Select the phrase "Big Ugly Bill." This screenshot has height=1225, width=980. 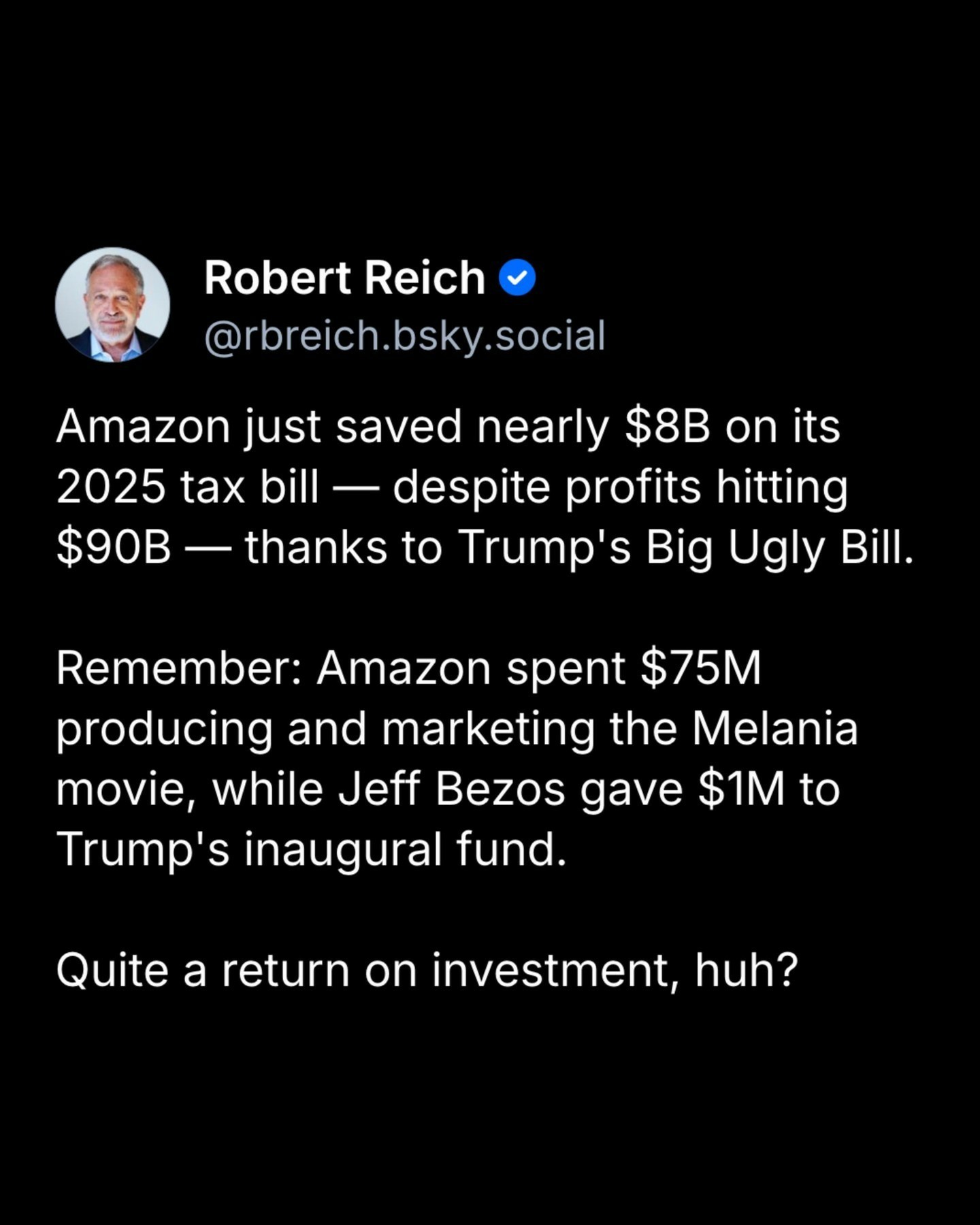coord(779,548)
